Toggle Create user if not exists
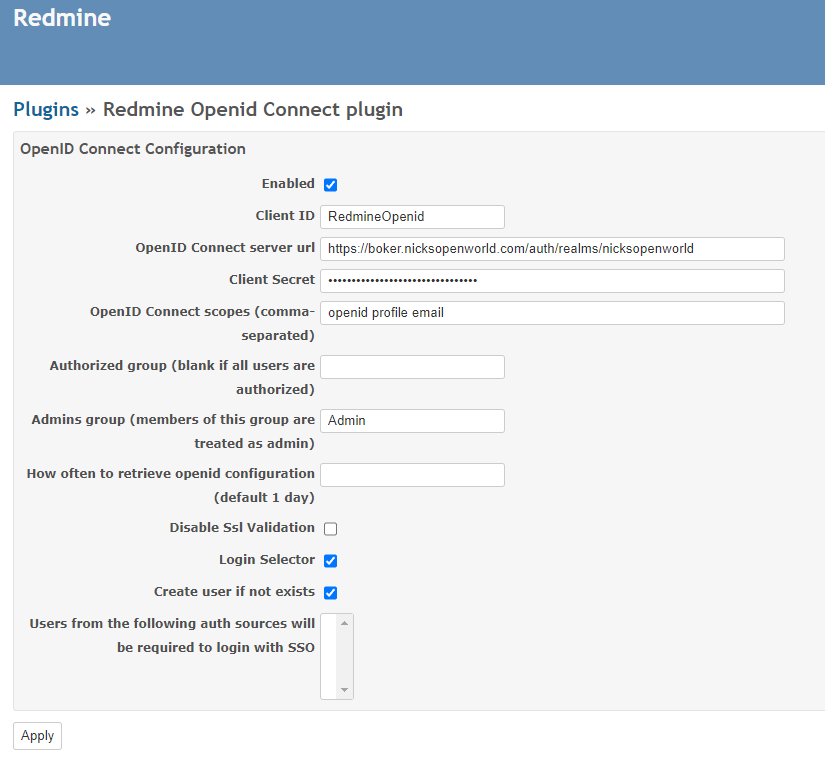 330,592
